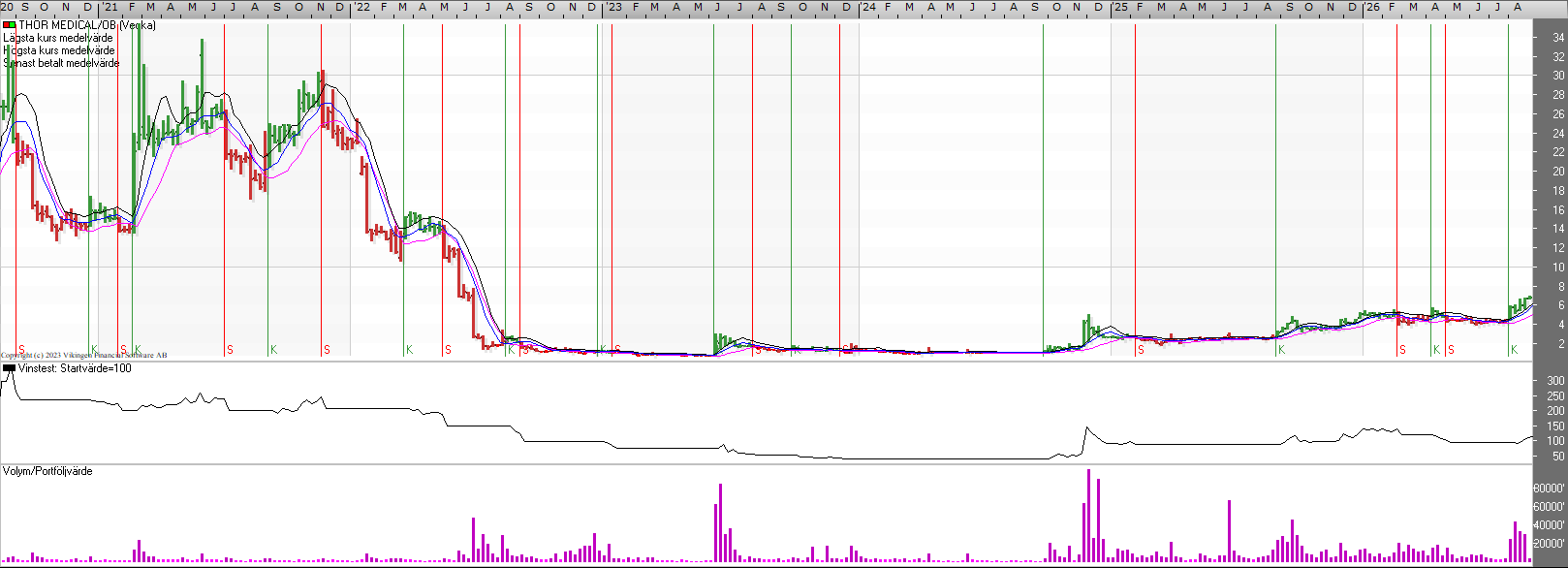
Task: Click the '21 year label on time axis
Action: pos(110,7)
